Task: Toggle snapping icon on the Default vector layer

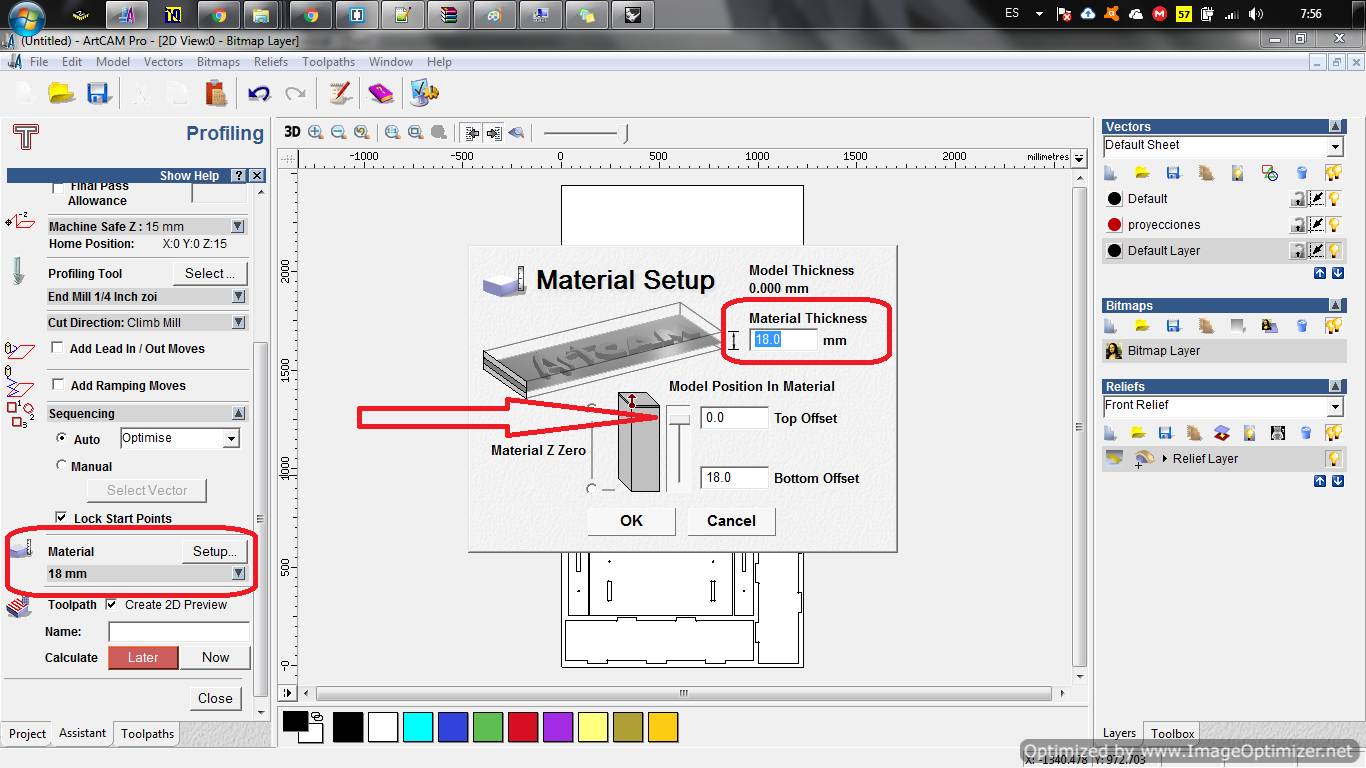Action: [x=1317, y=199]
